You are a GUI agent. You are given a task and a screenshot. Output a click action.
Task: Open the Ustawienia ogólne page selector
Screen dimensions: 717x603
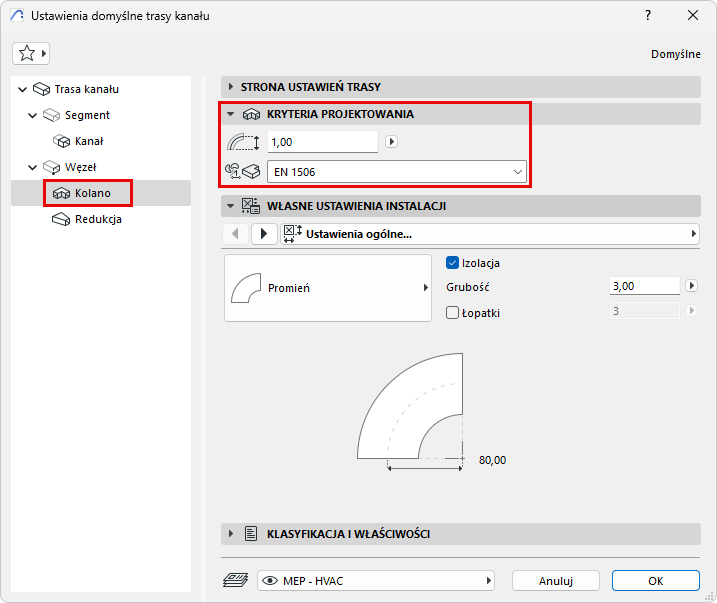click(x=490, y=234)
